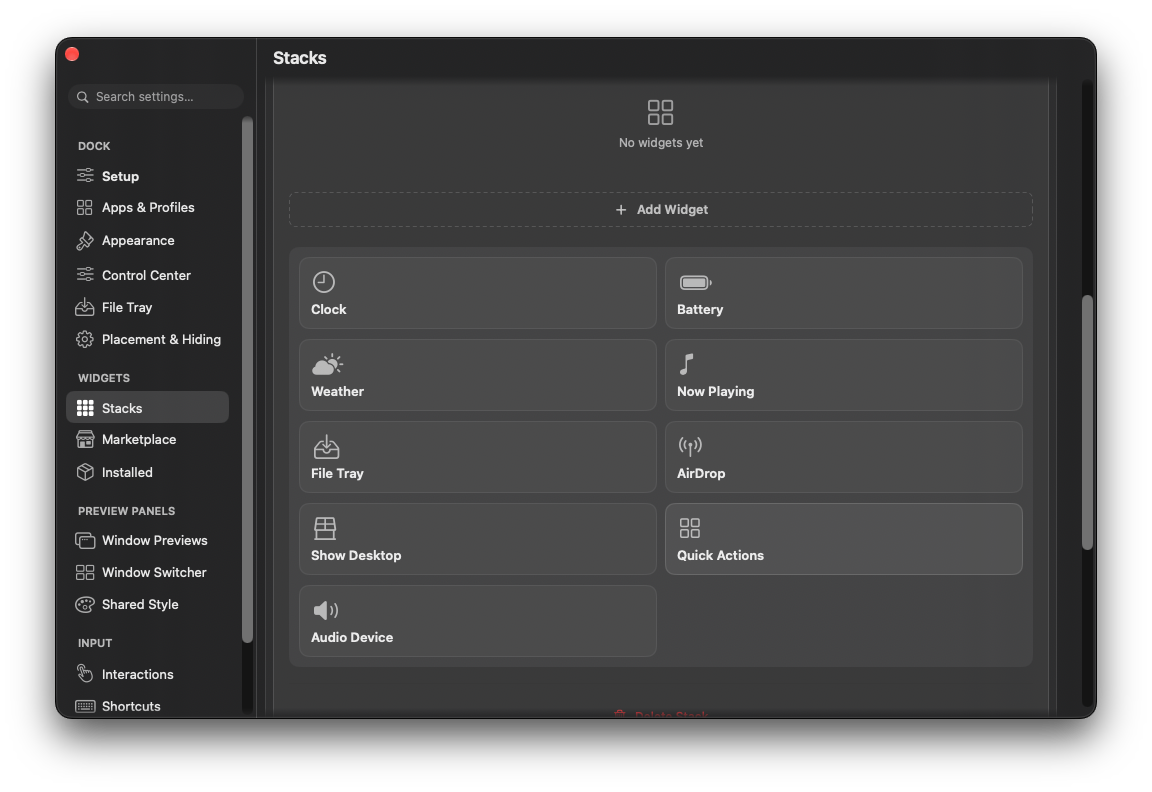Click the main content vertical scrollbar
Screen dimensions: 1152x792
click(1087, 422)
